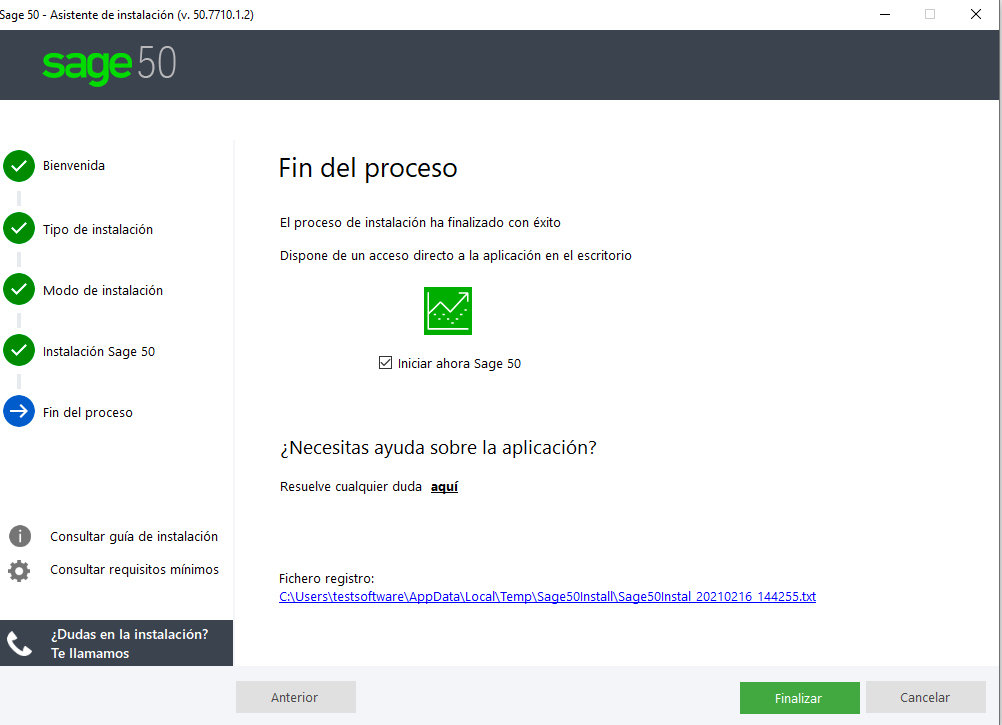Screen dimensions: 1002x725
Task: Click the Fin del proceso blue arrow icon
Action: (x=19, y=411)
